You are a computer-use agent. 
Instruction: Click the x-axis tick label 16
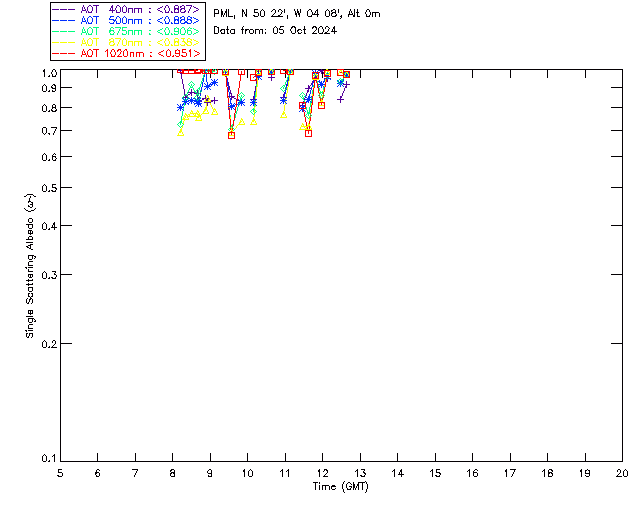pos(472,473)
